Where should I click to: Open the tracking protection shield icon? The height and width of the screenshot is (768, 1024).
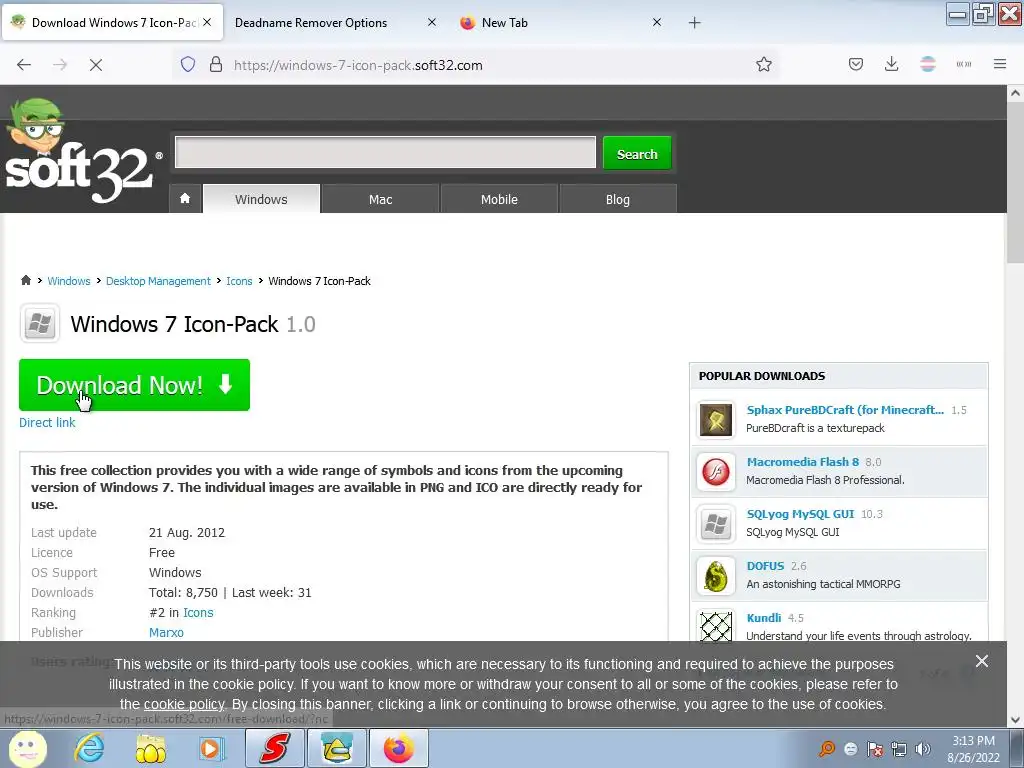[x=188, y=65]
